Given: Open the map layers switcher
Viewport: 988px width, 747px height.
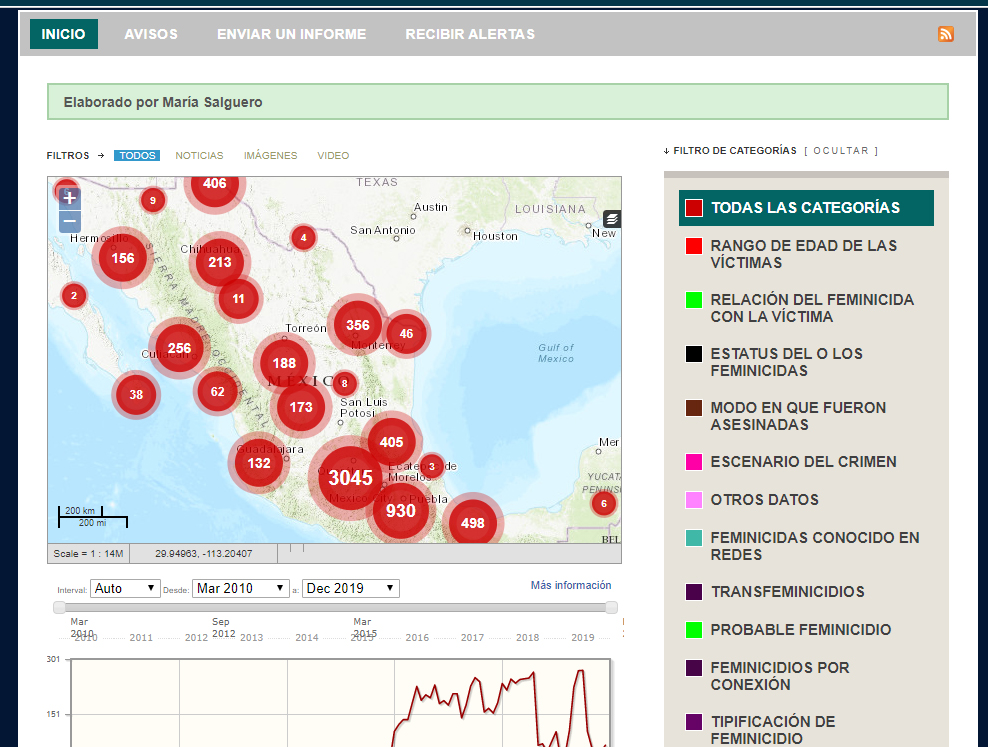Looking at the screenshot, I should tap(611, 218).
